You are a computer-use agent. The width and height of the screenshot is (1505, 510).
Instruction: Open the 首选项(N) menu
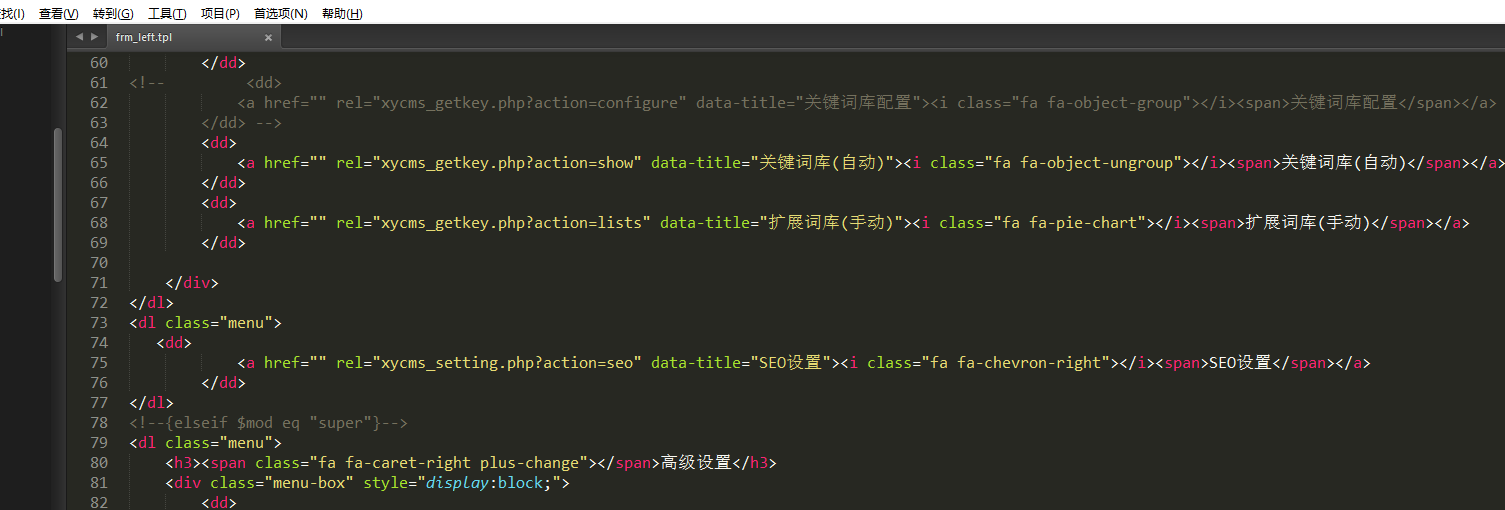[x=281, y=13]
